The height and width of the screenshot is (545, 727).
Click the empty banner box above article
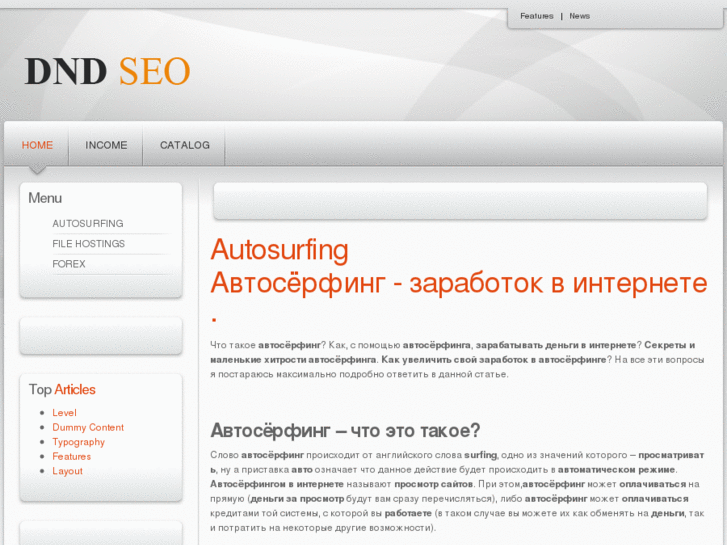point(460,201)
